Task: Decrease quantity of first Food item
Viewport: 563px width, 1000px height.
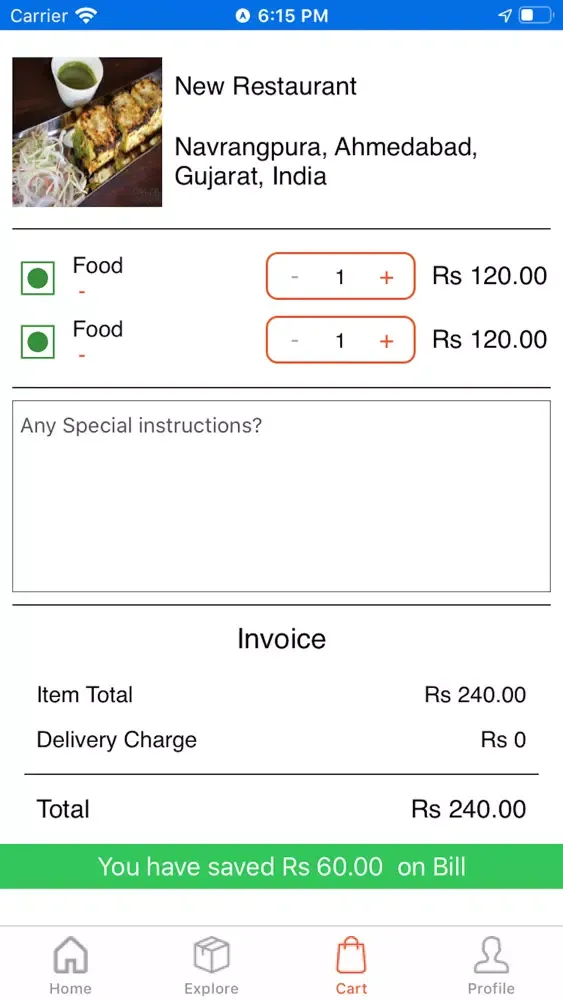Action: (x=295, y=277)
